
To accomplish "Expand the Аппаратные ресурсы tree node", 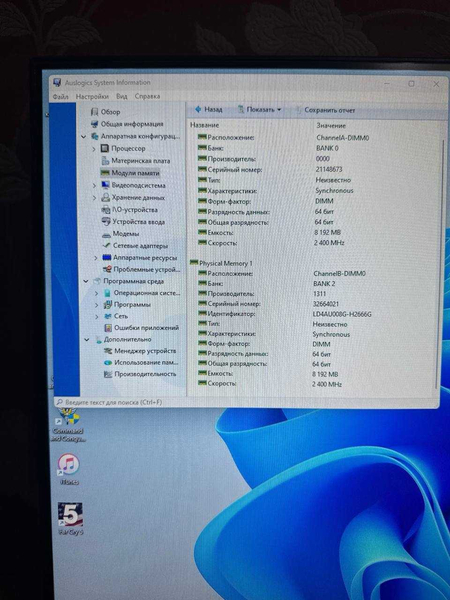I will click(x=96, y=258).
